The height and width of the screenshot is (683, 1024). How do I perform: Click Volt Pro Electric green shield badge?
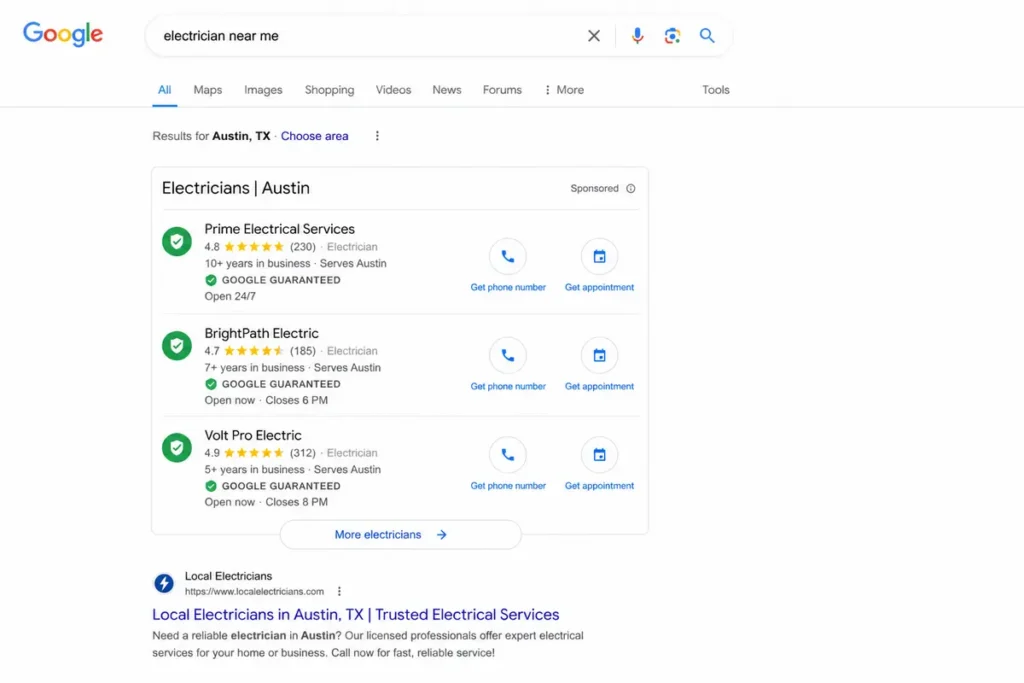(x=177, y=447)
